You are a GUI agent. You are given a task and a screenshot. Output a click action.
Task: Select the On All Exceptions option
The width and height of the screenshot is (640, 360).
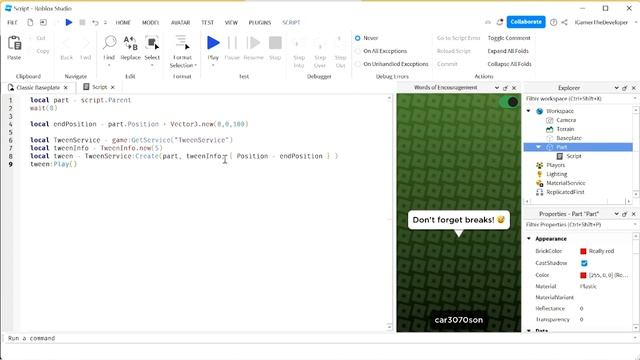[x=358, y=51]
